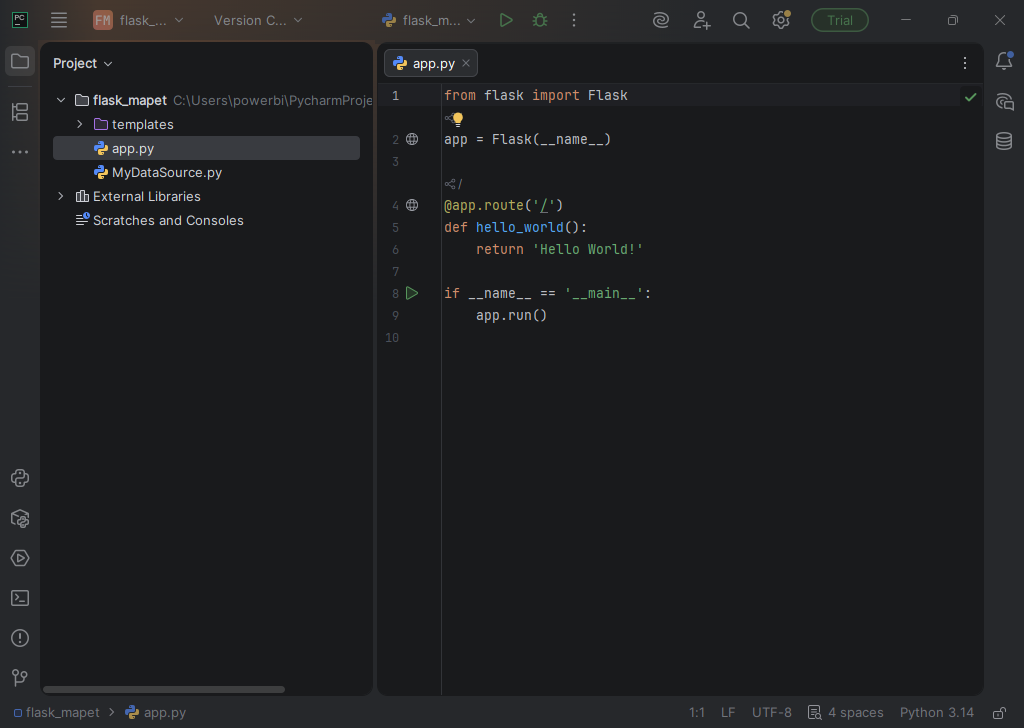The image size is (1024, 728).
Task: Open the Problems tool window
Action: [20, 638]
